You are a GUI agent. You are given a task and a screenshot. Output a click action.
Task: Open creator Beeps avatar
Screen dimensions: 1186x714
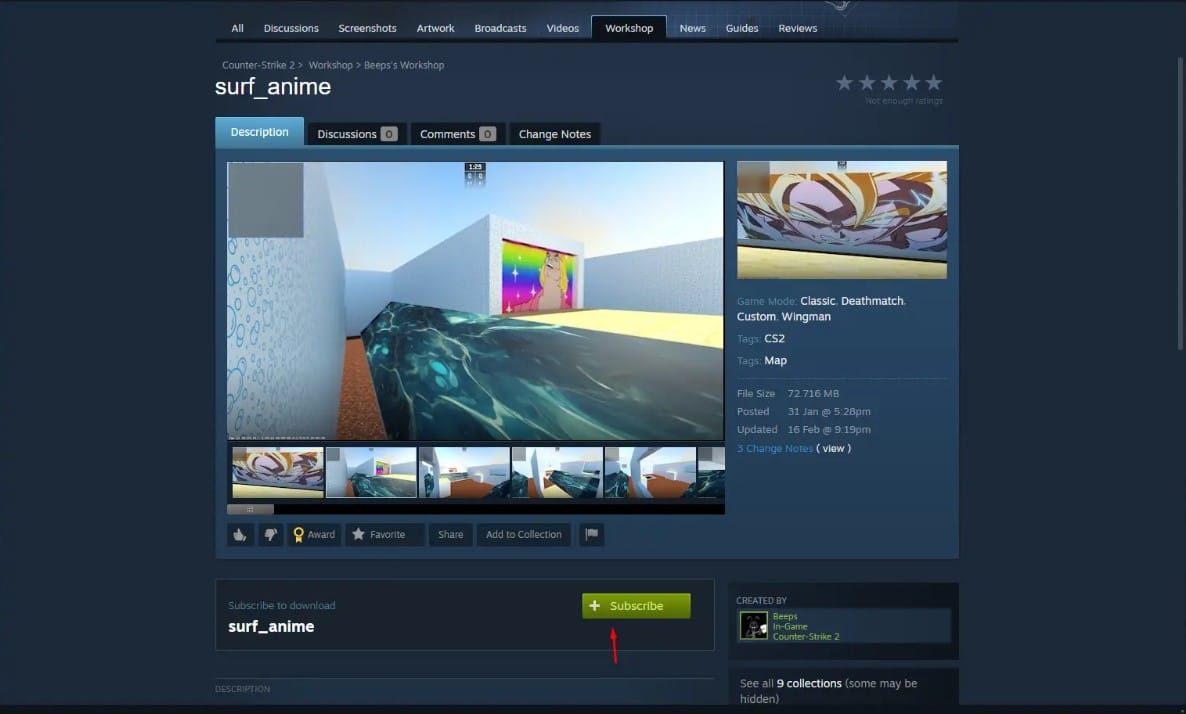tap(753, 626)
